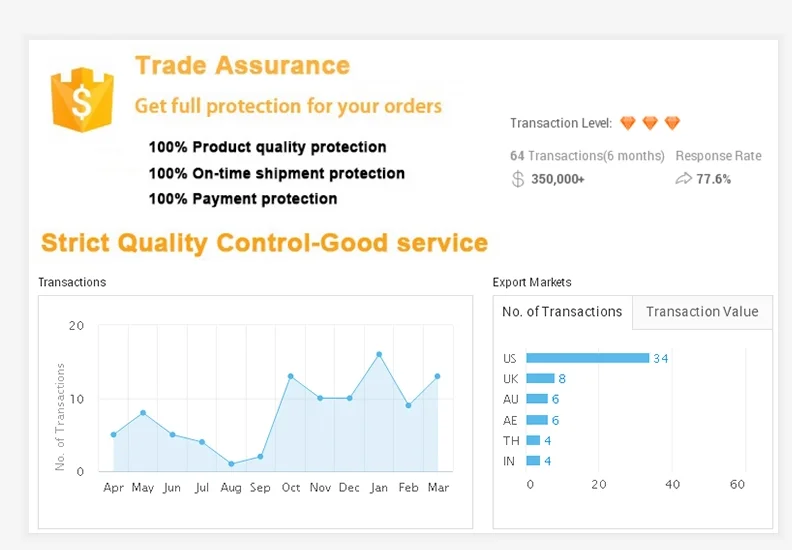
Task: Switch to the Transaction Value tab
Action: [x=702, y=312]
